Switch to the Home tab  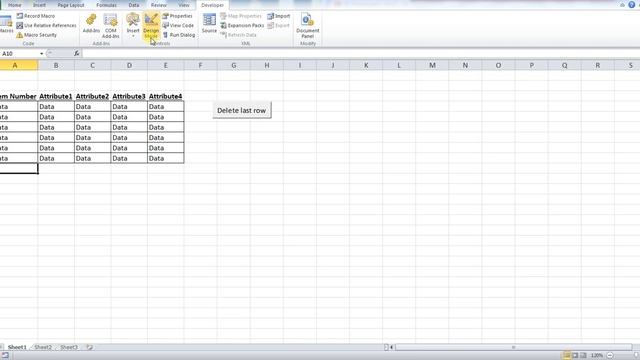pyautogui.click(x=15, y=5)
